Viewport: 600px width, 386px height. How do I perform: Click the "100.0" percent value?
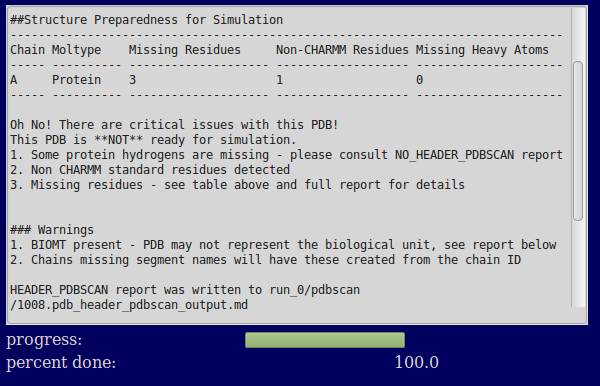coord(417,362)
